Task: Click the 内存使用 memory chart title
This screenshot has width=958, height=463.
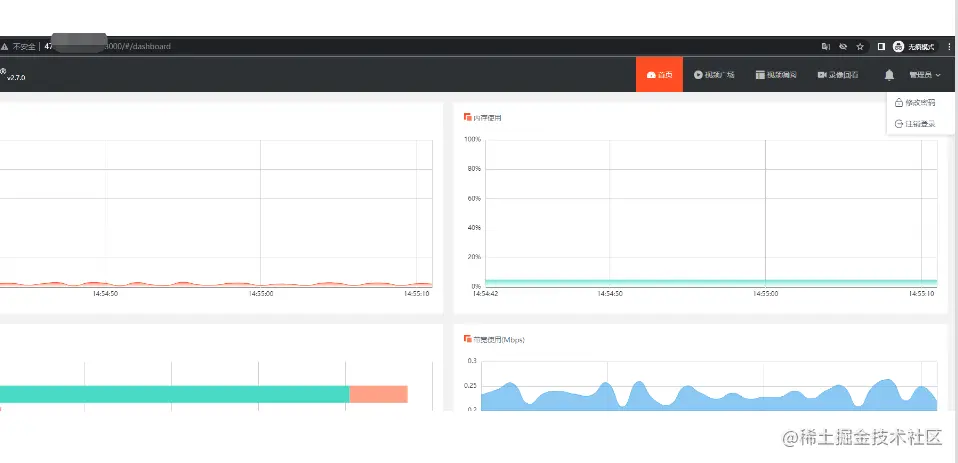Action: pos(487,117)
